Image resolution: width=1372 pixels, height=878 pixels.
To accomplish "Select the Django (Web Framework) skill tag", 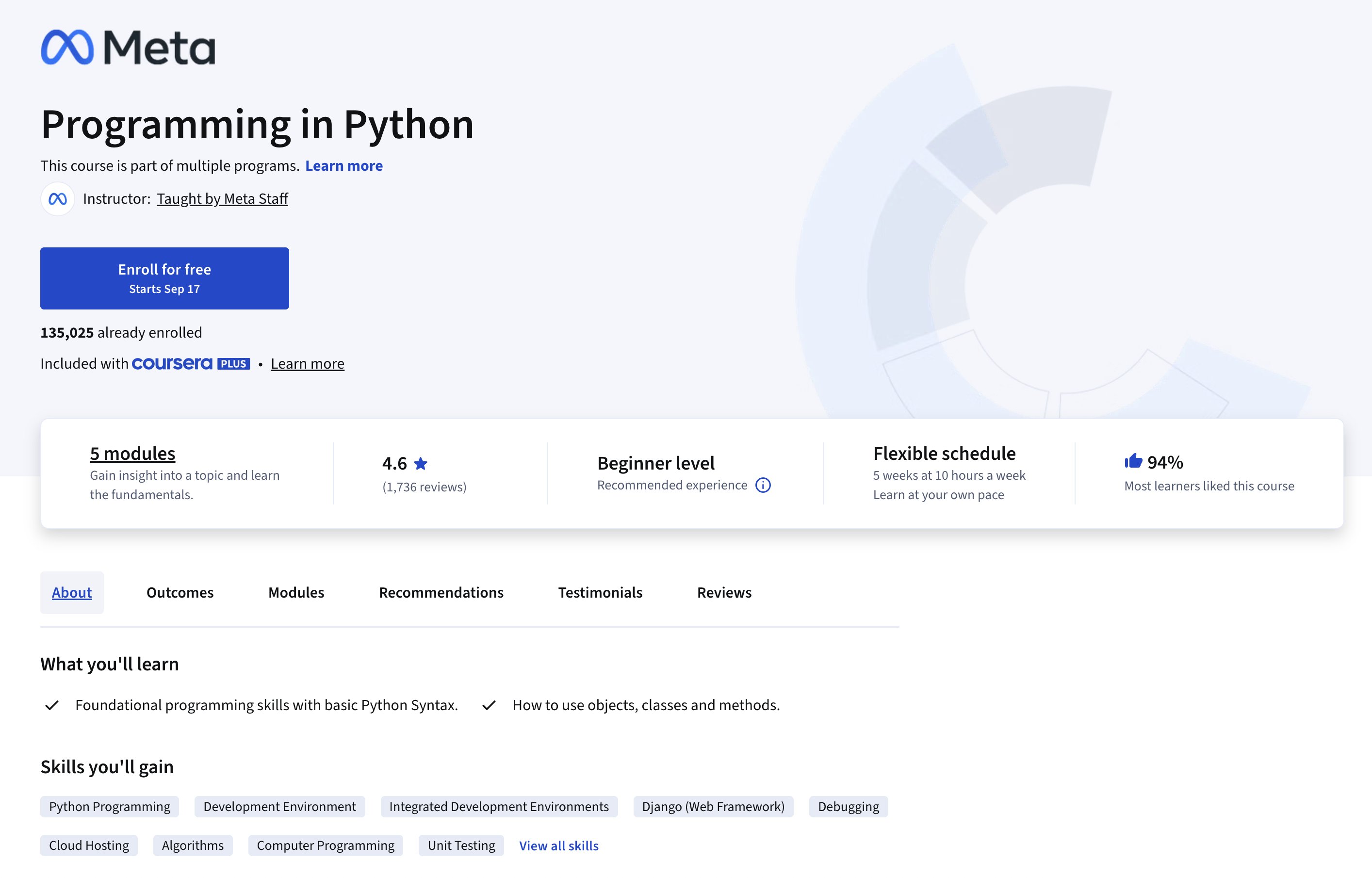I will 713,807.
